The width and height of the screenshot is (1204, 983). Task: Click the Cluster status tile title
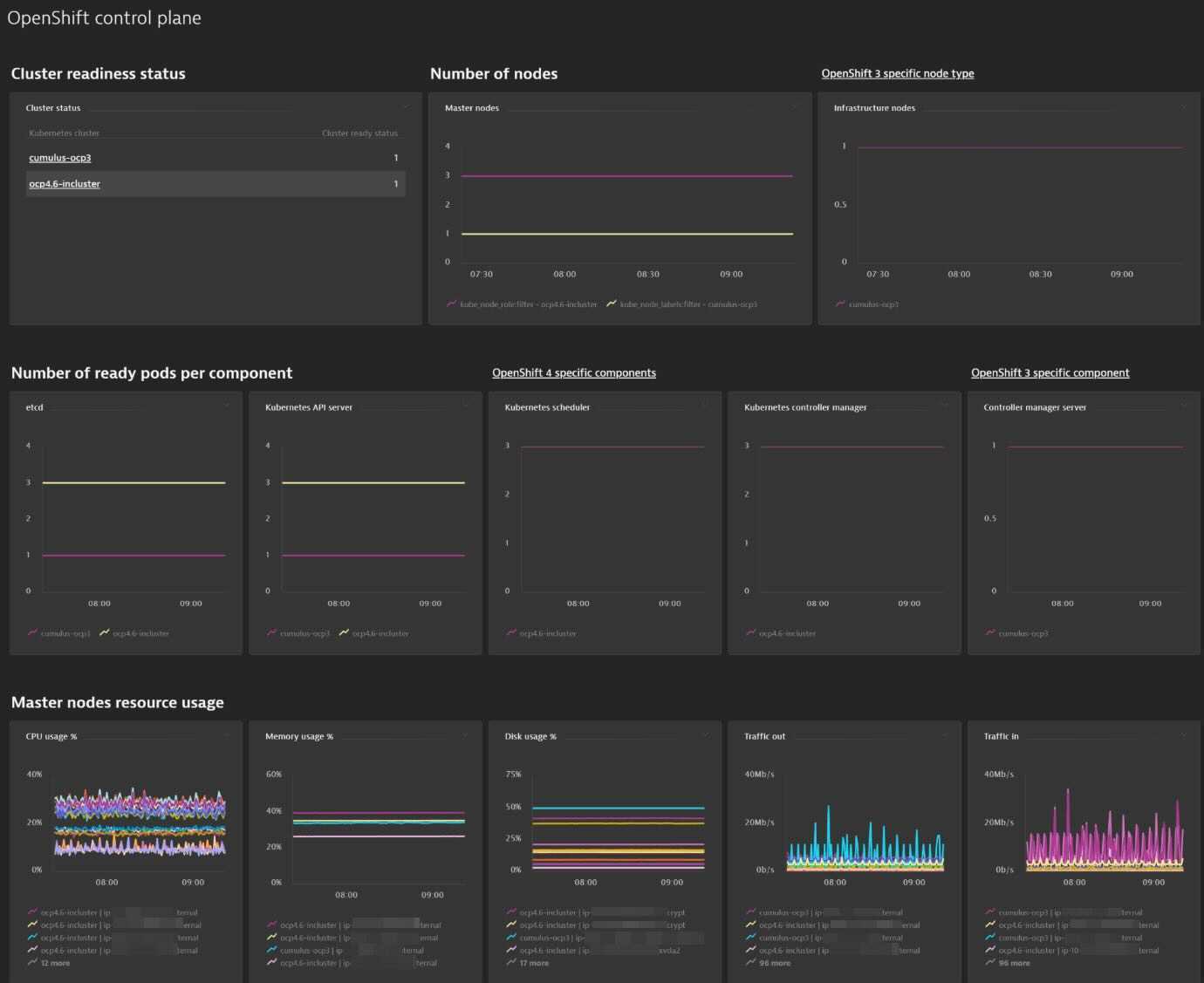pyautogui.click(x=53, y=108)
